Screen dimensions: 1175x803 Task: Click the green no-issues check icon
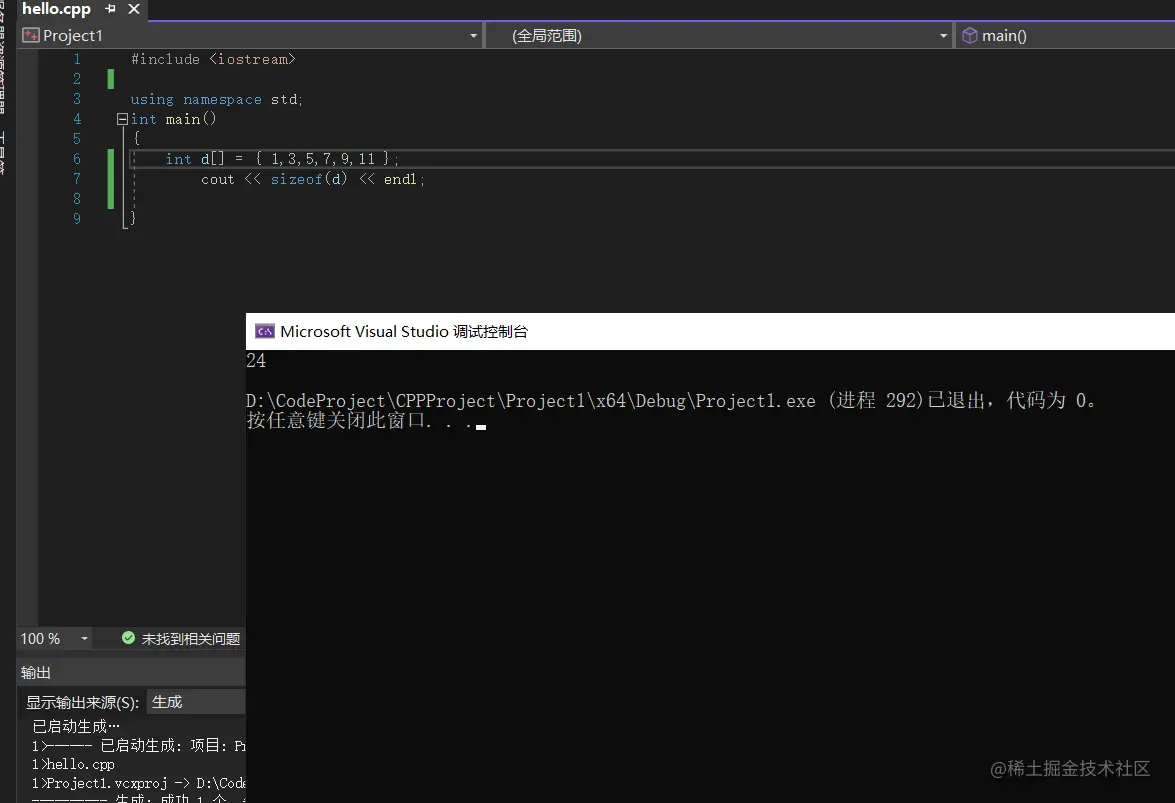(128, 638)
